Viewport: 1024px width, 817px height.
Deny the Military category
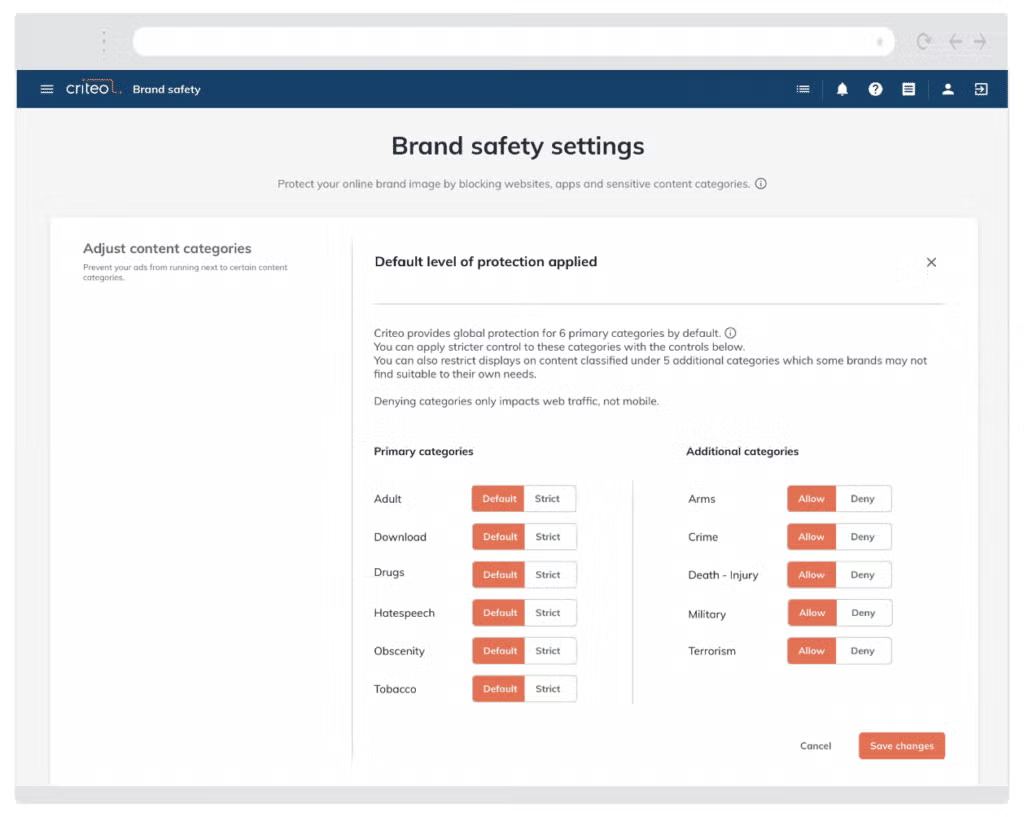[863, 613]
